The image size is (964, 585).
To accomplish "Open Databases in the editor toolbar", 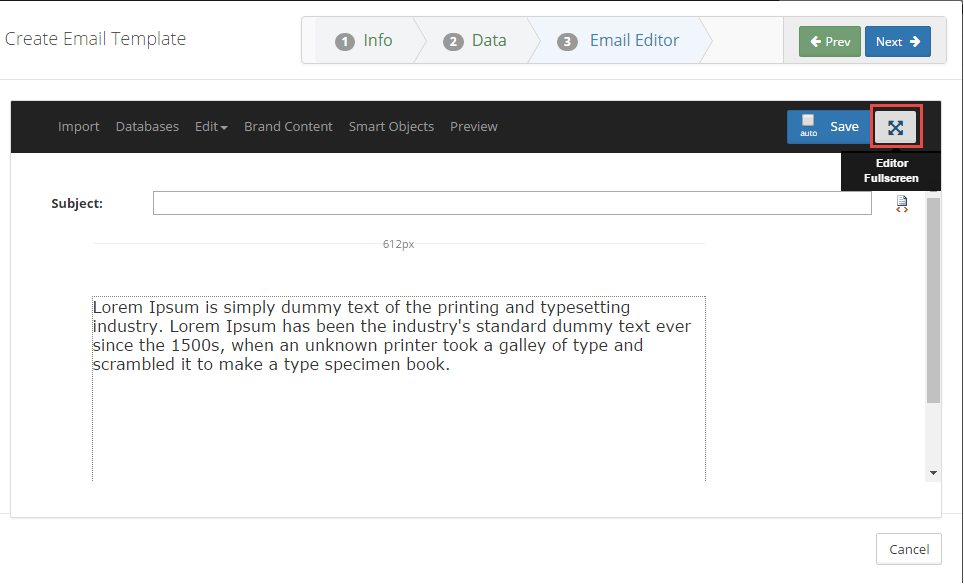I will 147,127.
